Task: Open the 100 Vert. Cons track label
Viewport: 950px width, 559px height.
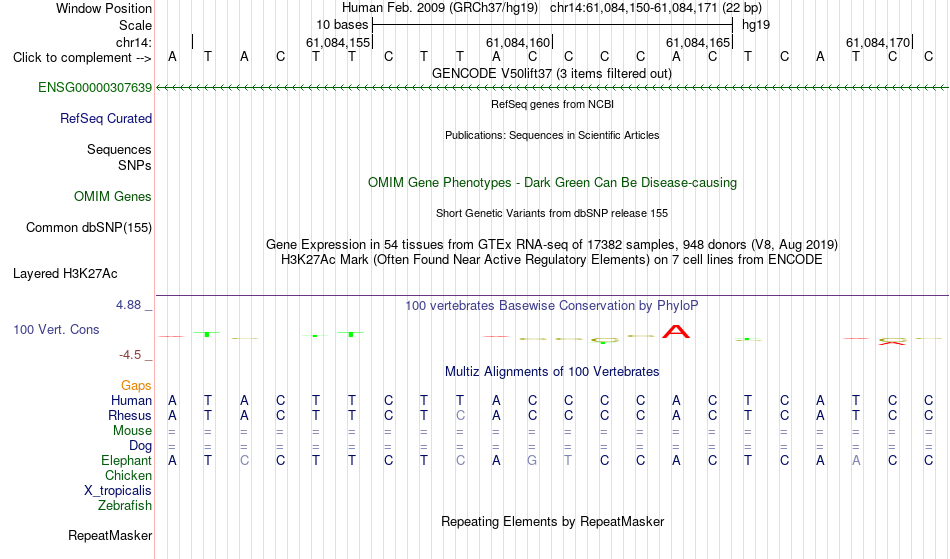Action: [56, 329]
